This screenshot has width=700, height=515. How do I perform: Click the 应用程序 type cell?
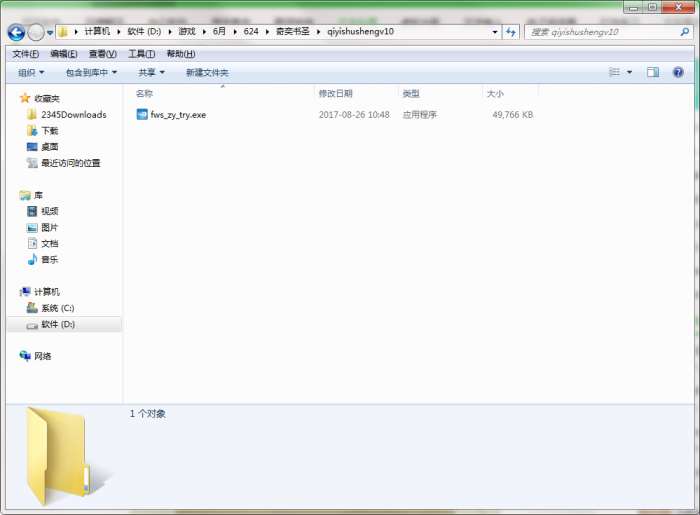(420, 115)
